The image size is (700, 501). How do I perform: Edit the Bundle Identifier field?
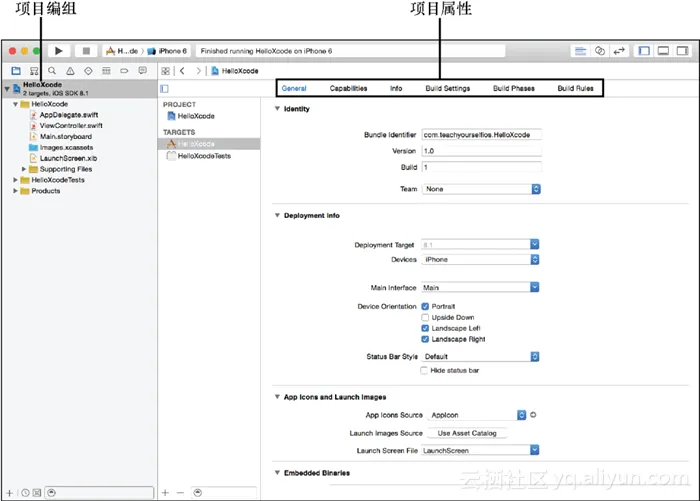(482, 134)
